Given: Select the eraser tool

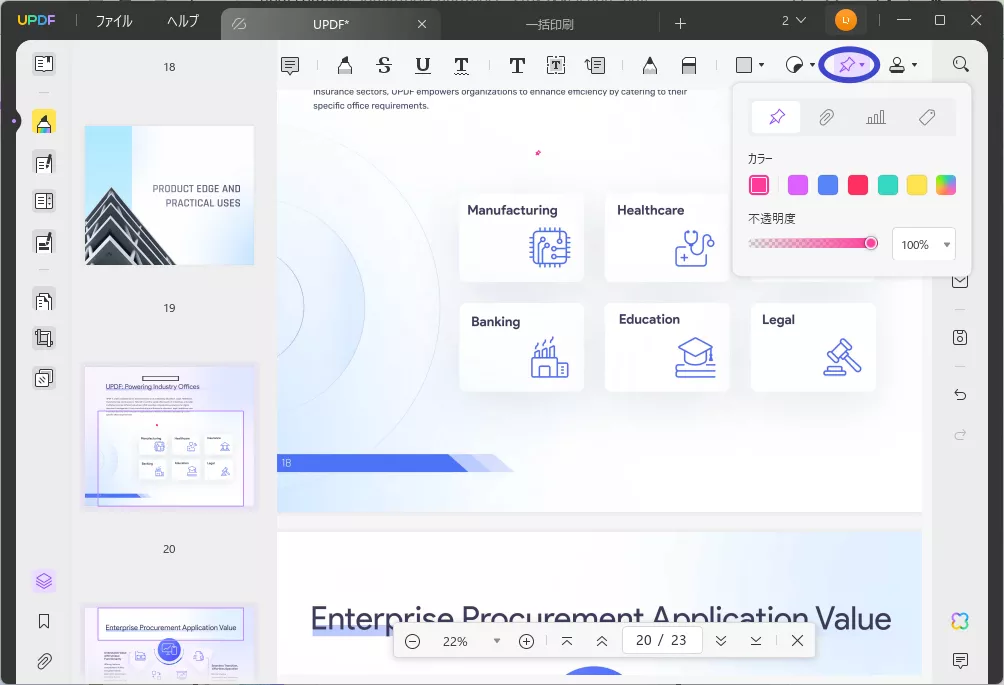Looking at the screenshot, I should (689, 65).
